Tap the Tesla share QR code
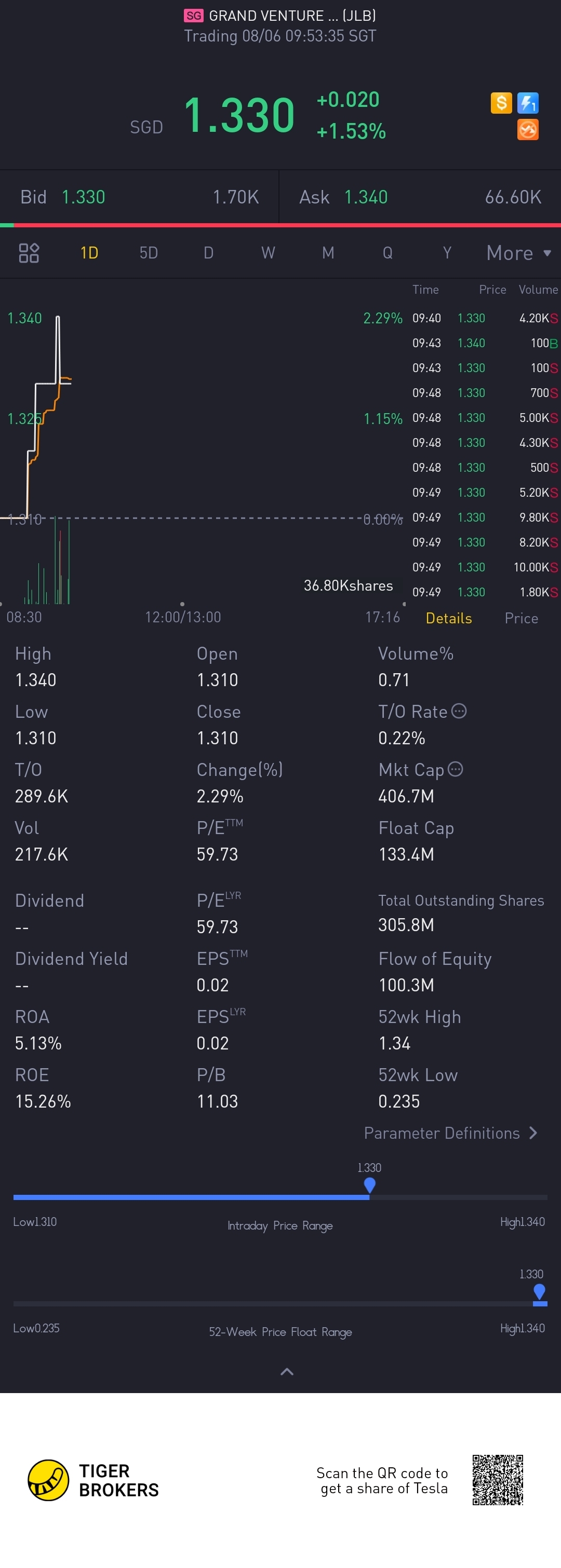 pos(498,1480)
